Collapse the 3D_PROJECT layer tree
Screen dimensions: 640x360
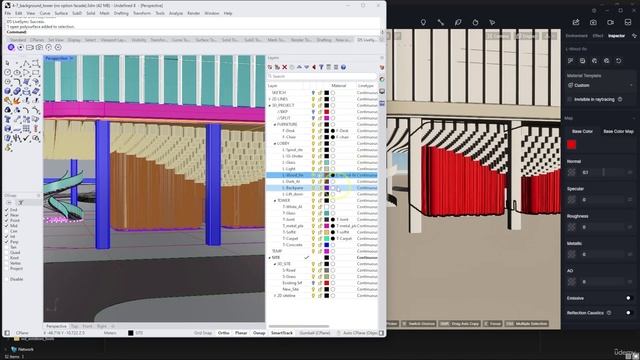269,105
